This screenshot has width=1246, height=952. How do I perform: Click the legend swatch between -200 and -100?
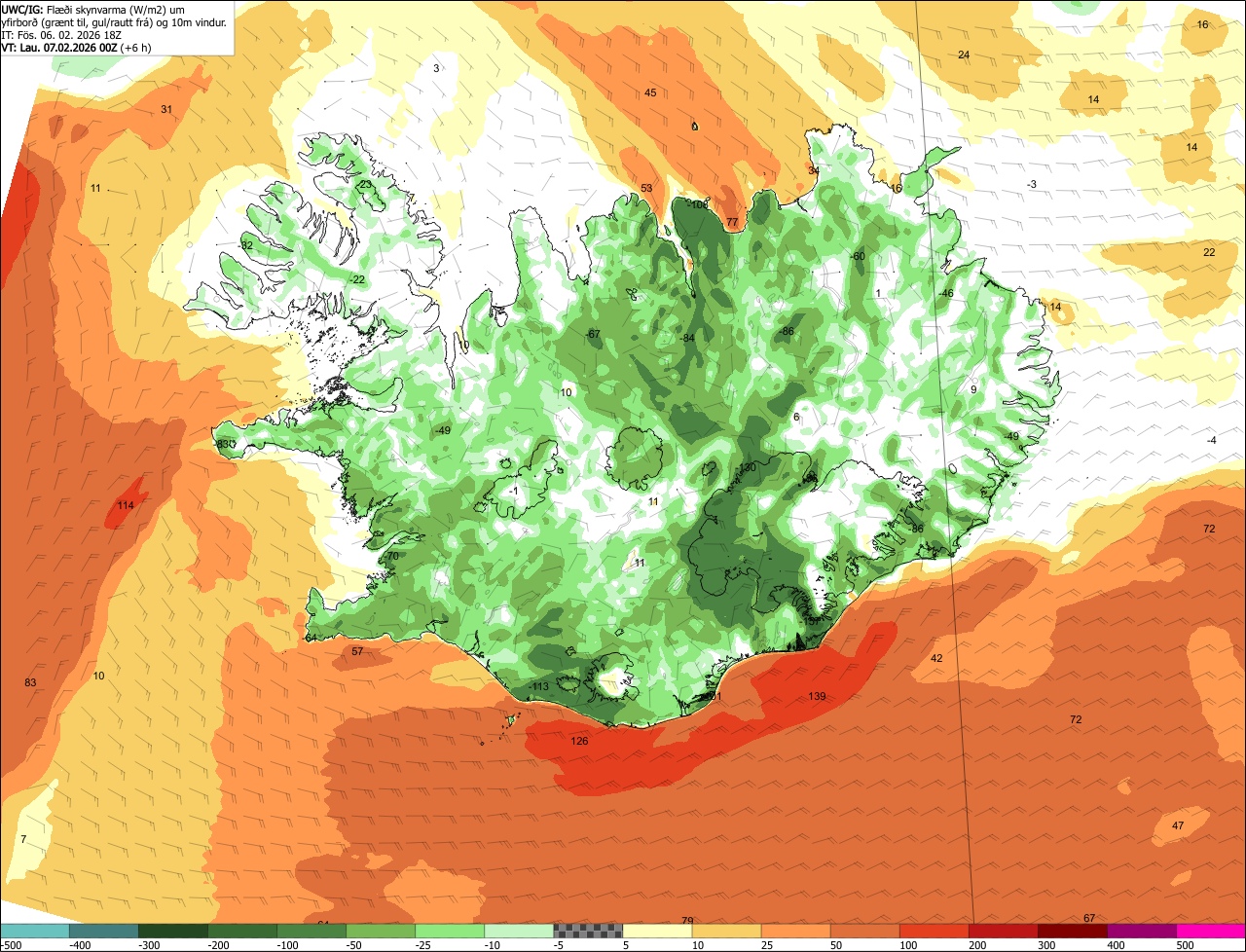pos(242,931)
